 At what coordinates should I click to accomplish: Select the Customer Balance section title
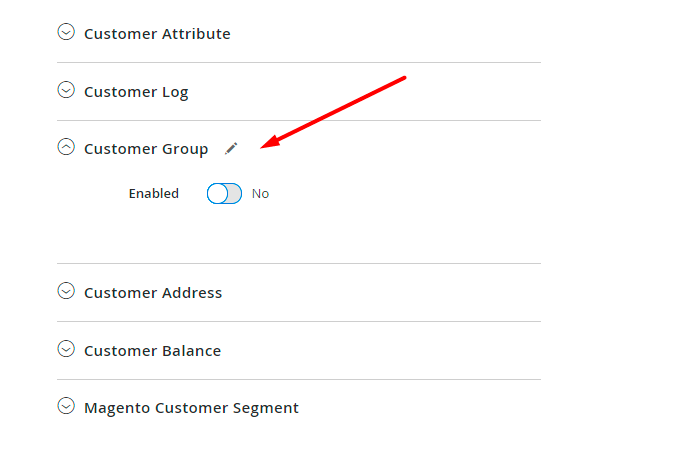tap(152, 351)
